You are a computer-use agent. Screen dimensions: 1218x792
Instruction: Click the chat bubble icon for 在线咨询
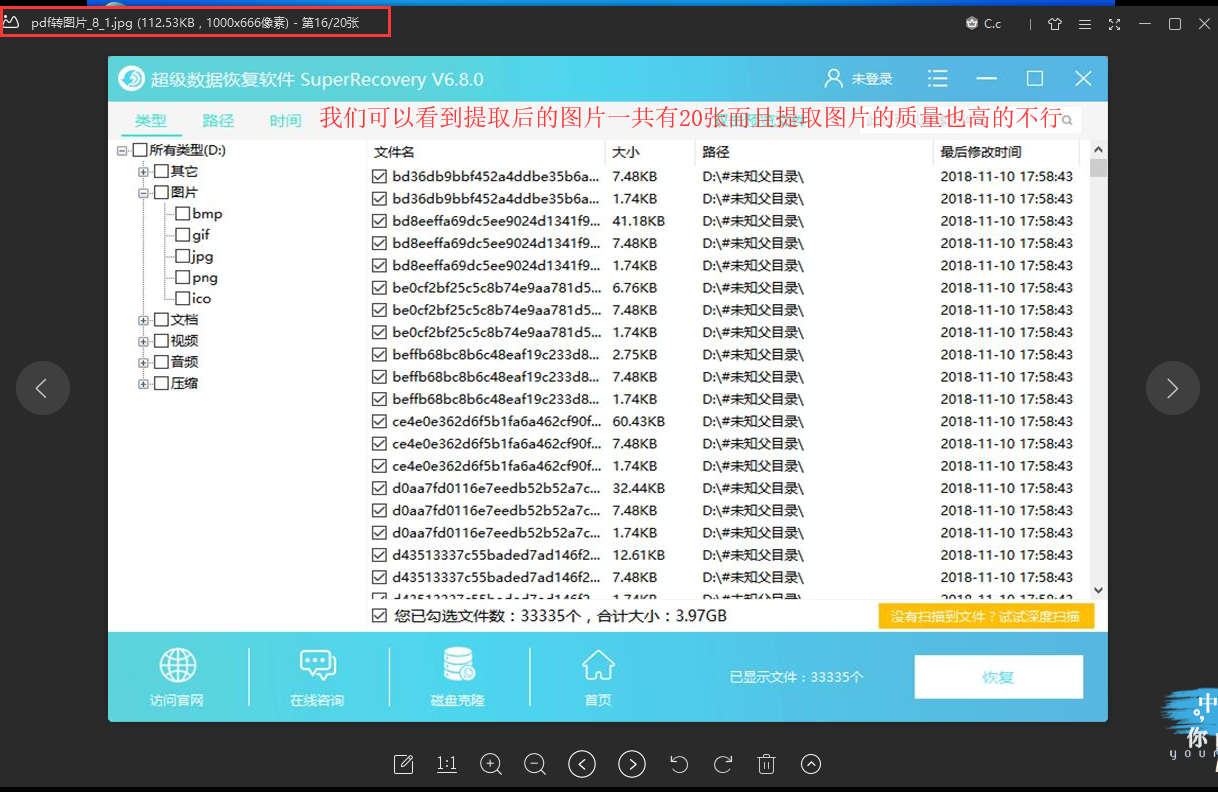(x=318, y=665)
